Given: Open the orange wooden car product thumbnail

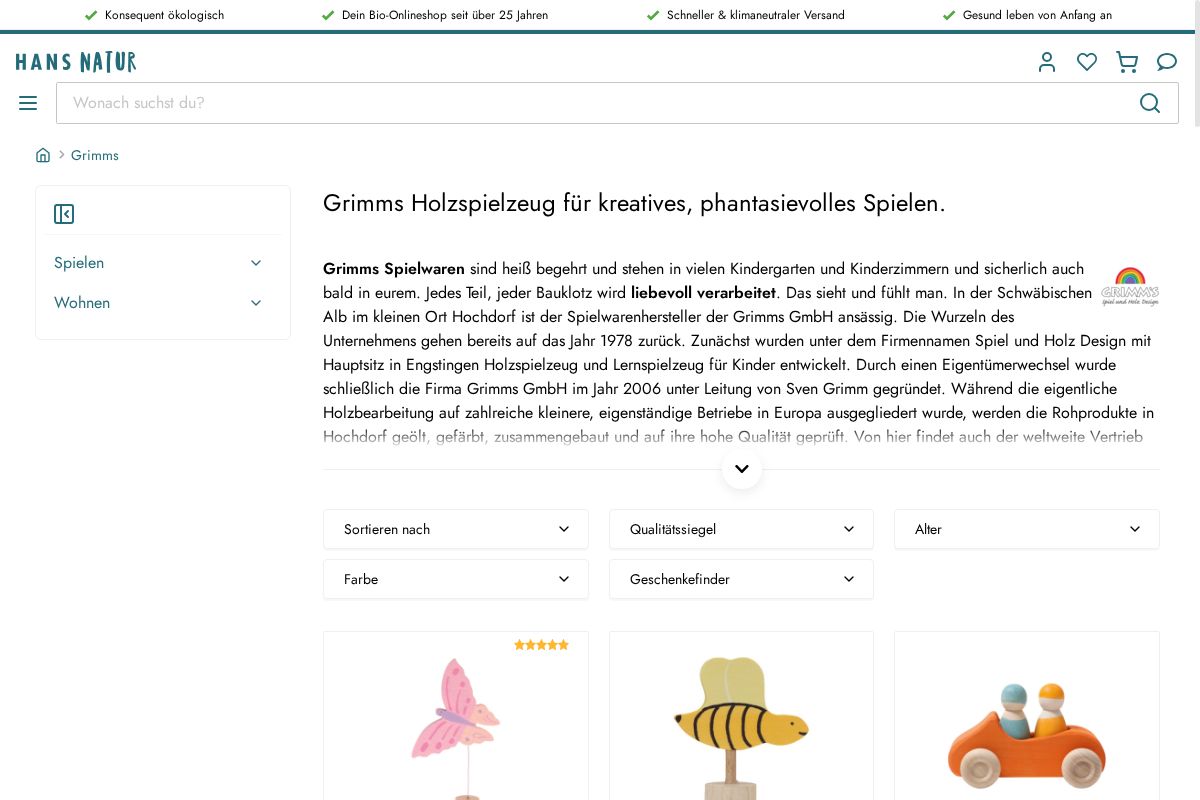Looking at the screenshot, I should pyautogui.click(x=1027, y=735).
